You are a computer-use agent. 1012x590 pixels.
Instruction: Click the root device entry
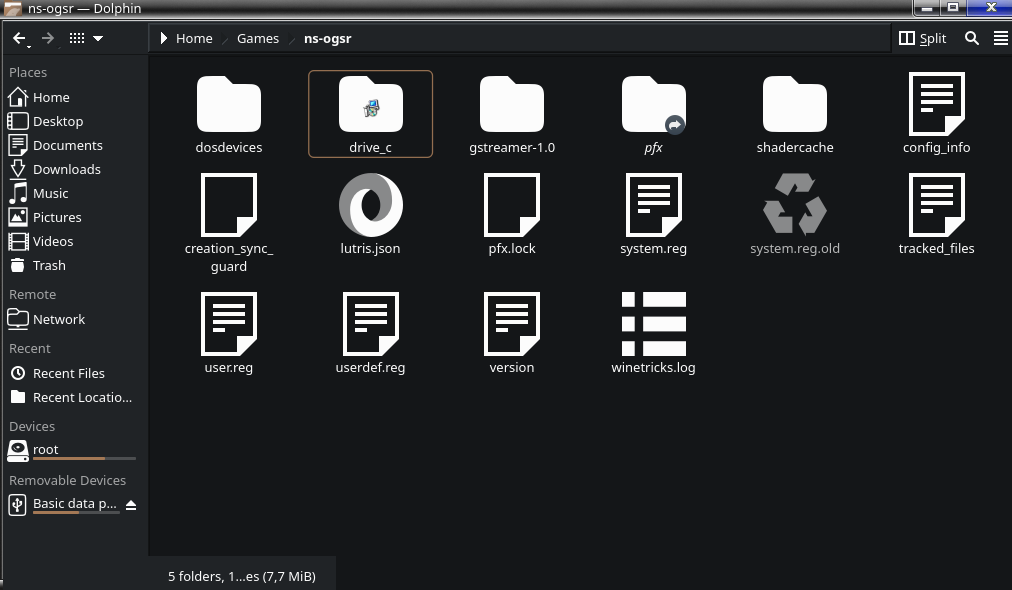click(46, 450)
